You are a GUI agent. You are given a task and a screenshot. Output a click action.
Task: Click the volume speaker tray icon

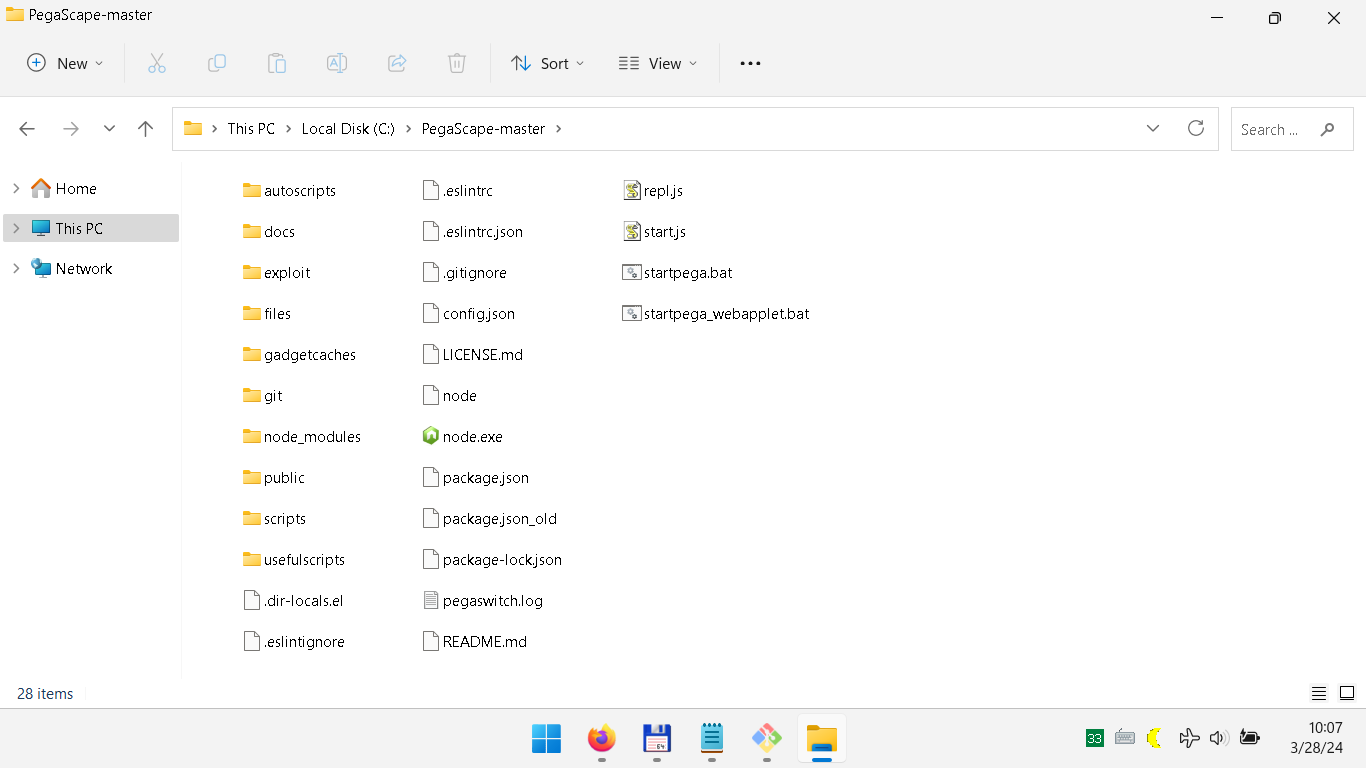click(1218, 738)
